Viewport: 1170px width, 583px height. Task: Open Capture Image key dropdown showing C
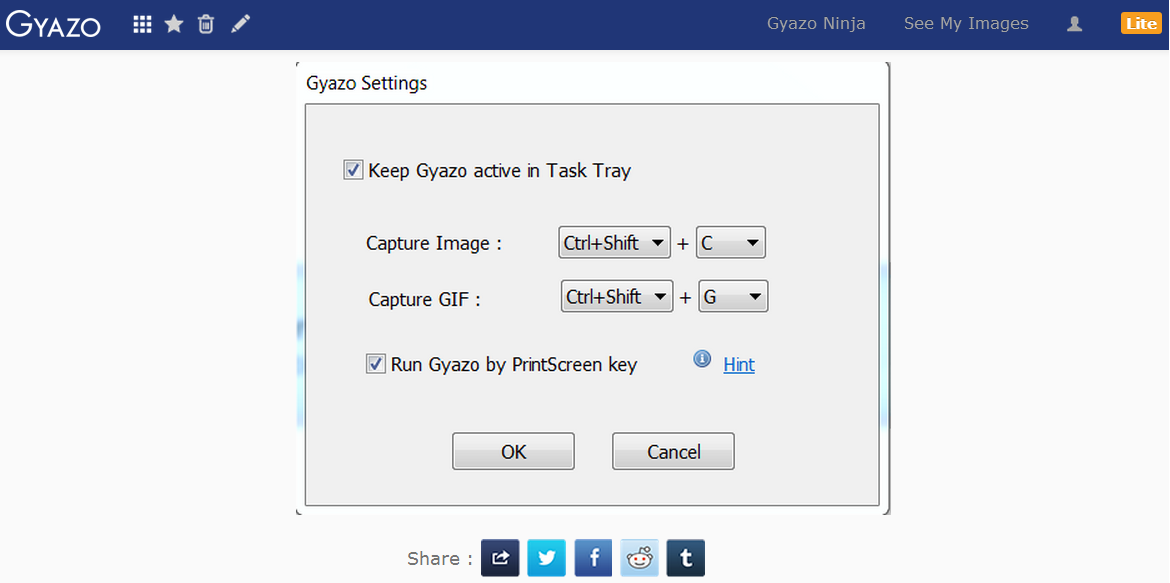coord(731,243)
